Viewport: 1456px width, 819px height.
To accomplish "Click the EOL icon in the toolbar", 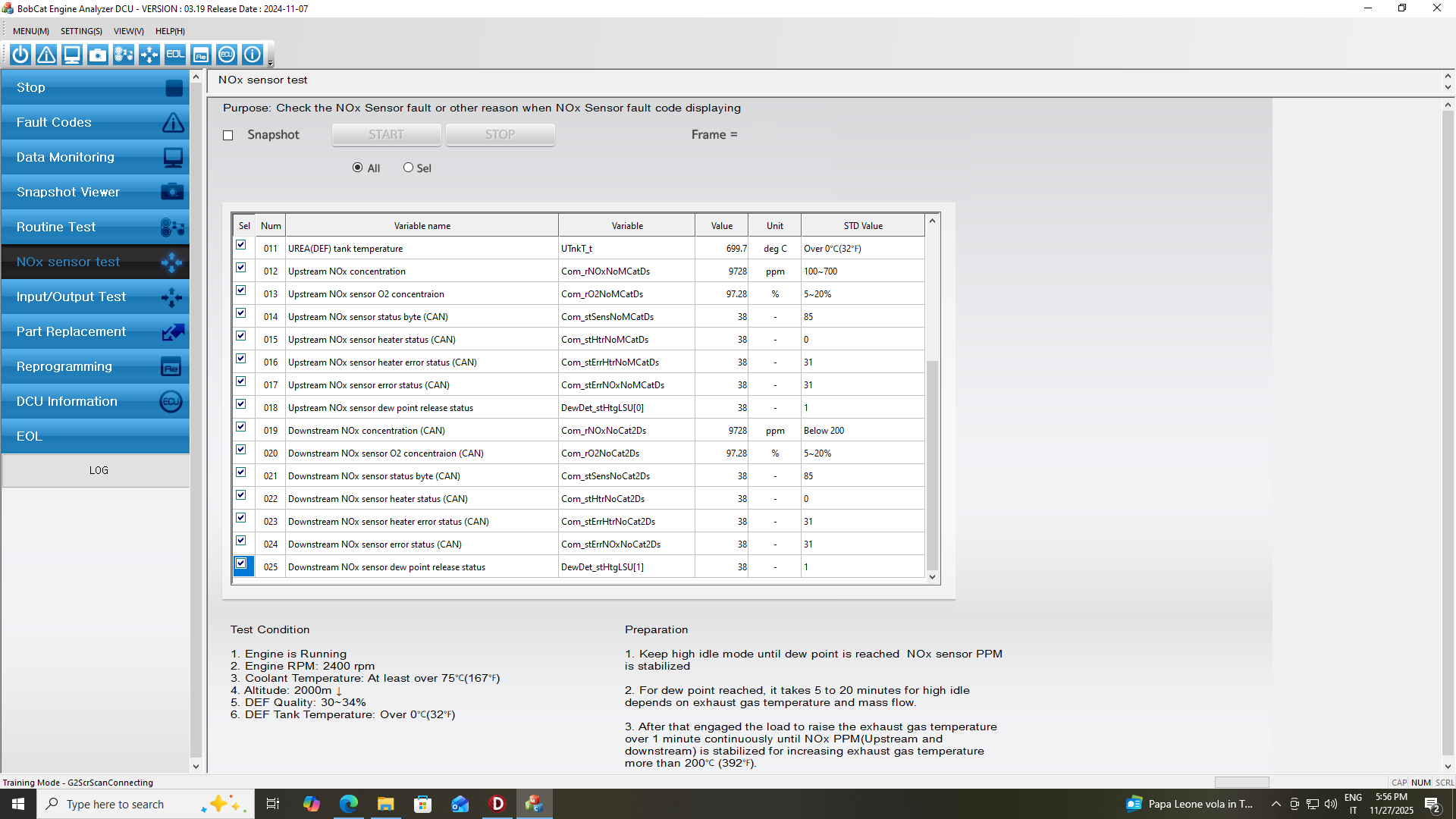I will (175, 55).
